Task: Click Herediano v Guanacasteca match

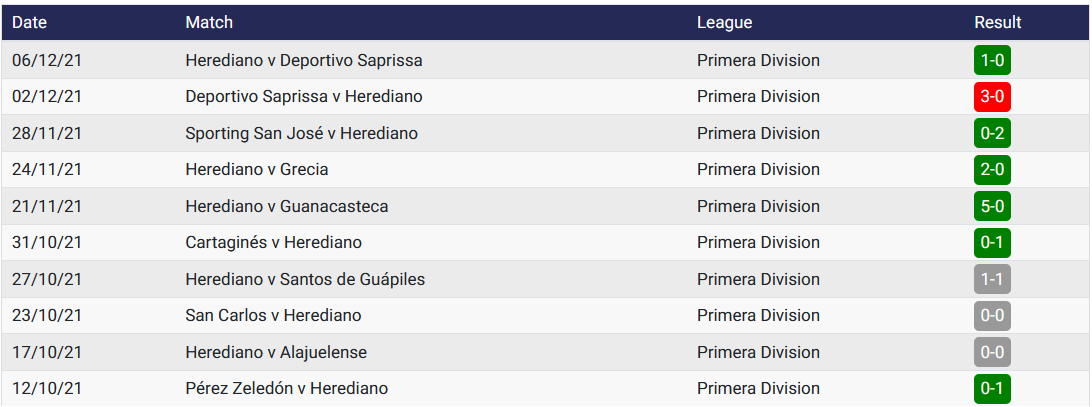Action: (x=287, y=206)
